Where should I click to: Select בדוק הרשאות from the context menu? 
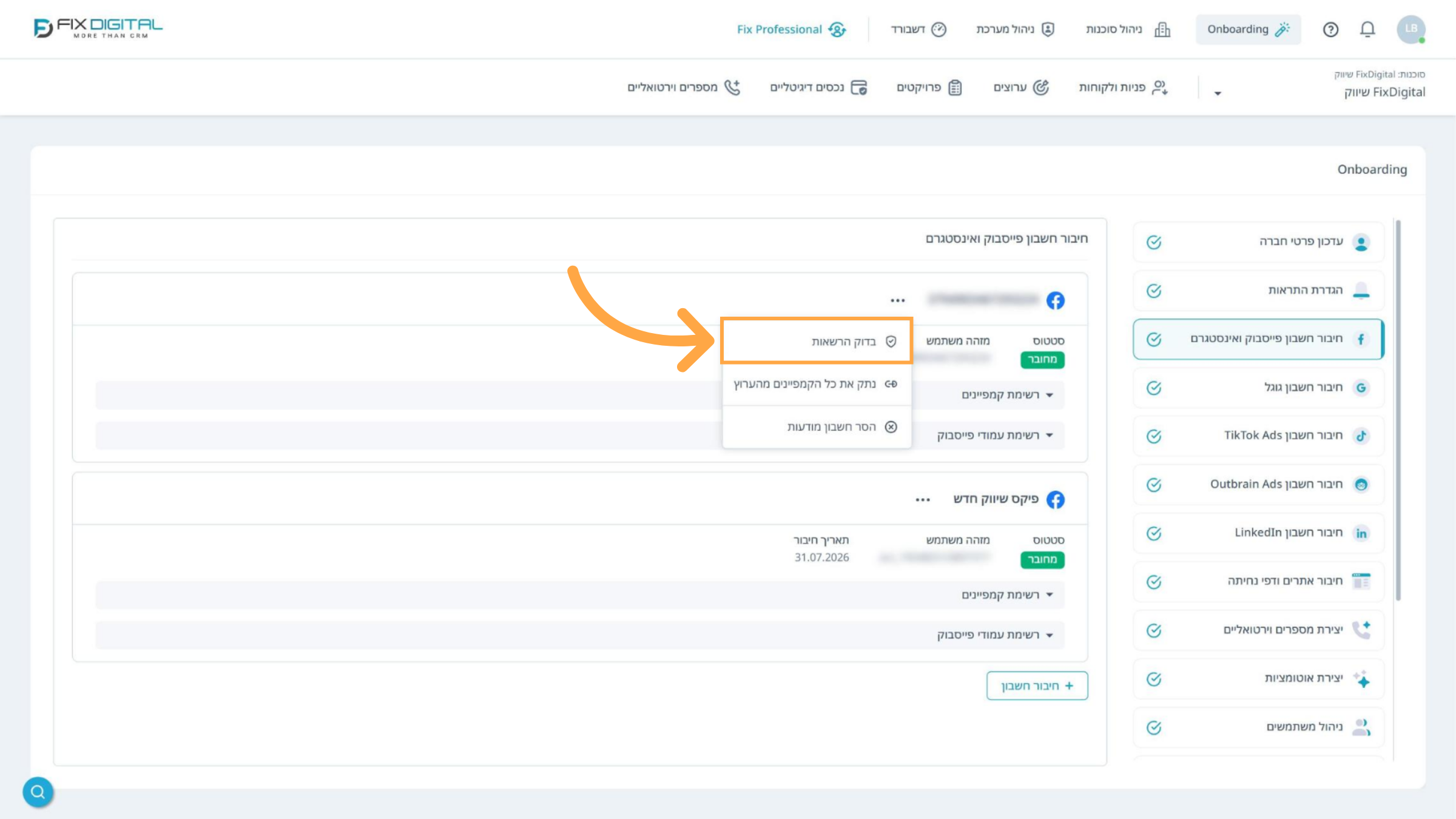point(817,342)
